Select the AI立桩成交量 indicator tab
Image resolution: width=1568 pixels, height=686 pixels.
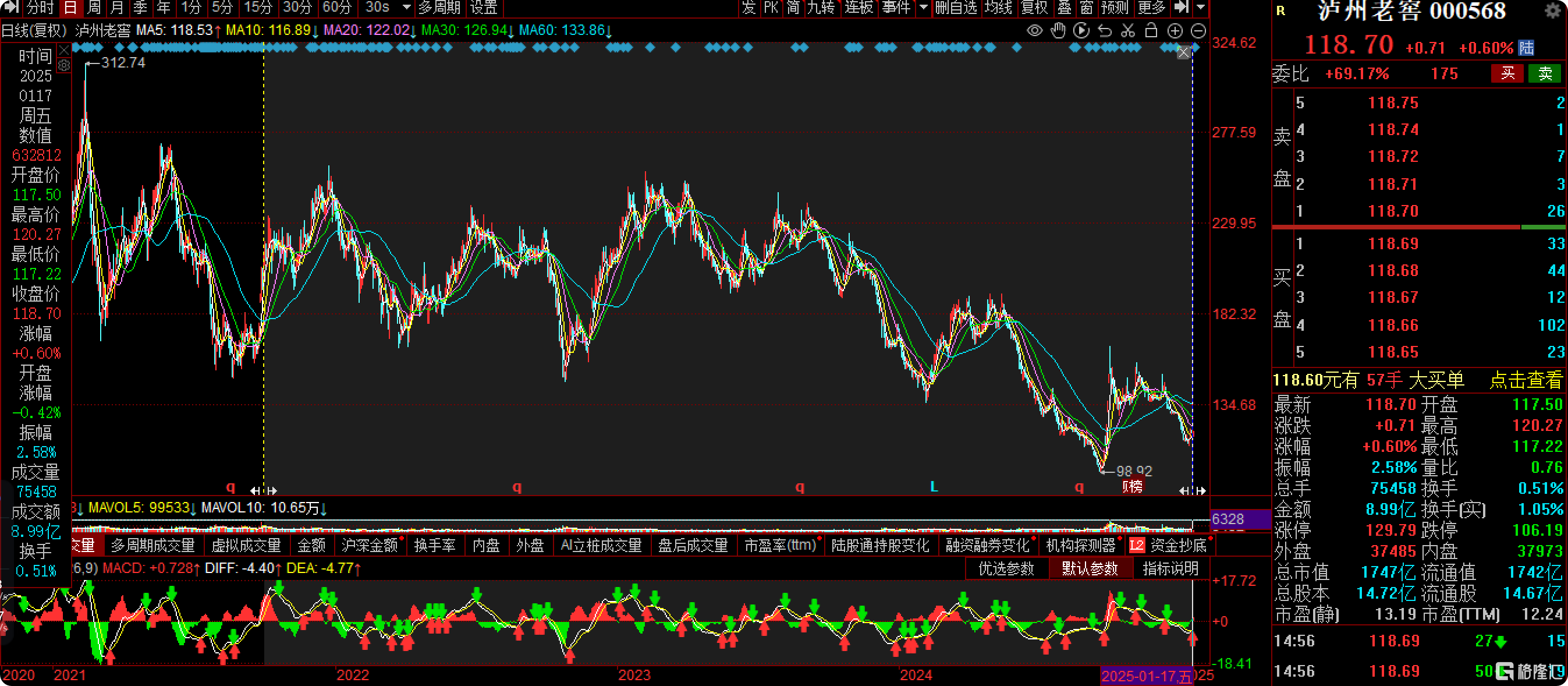coord(601,545)
